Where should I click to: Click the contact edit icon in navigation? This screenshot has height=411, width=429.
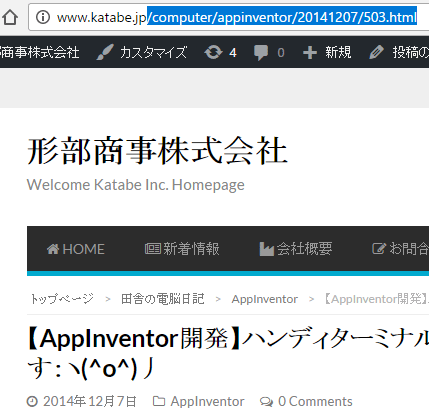click(x=379, y=248)
